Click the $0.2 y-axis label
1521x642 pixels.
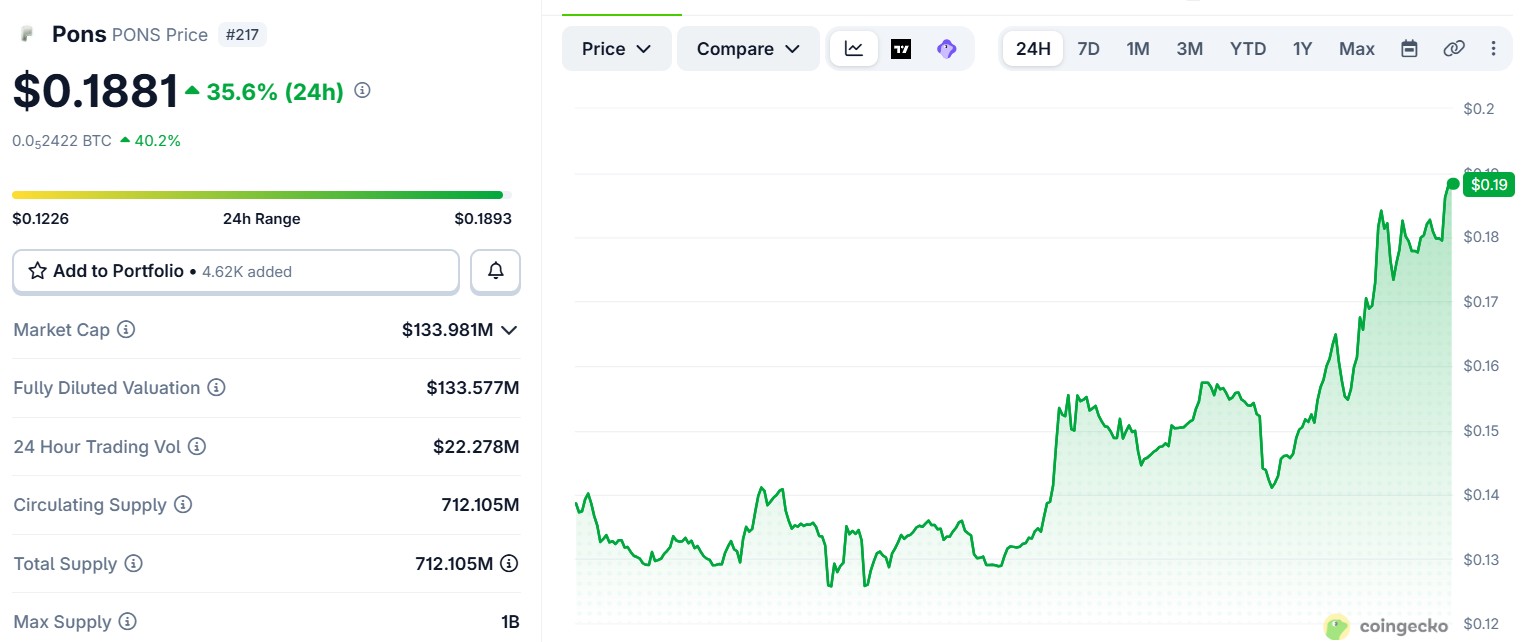tap(1478, 108)
